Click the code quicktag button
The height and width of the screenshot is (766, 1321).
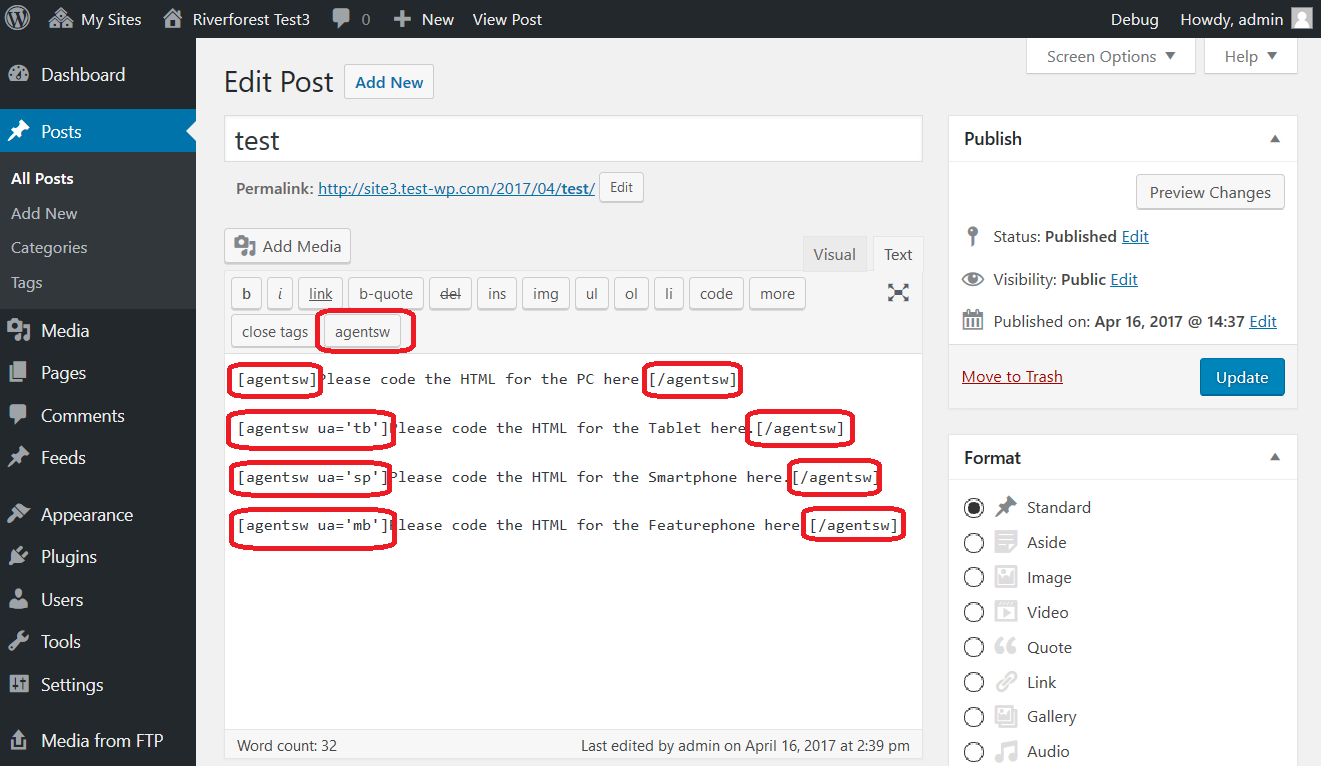[x=716, y=294]
